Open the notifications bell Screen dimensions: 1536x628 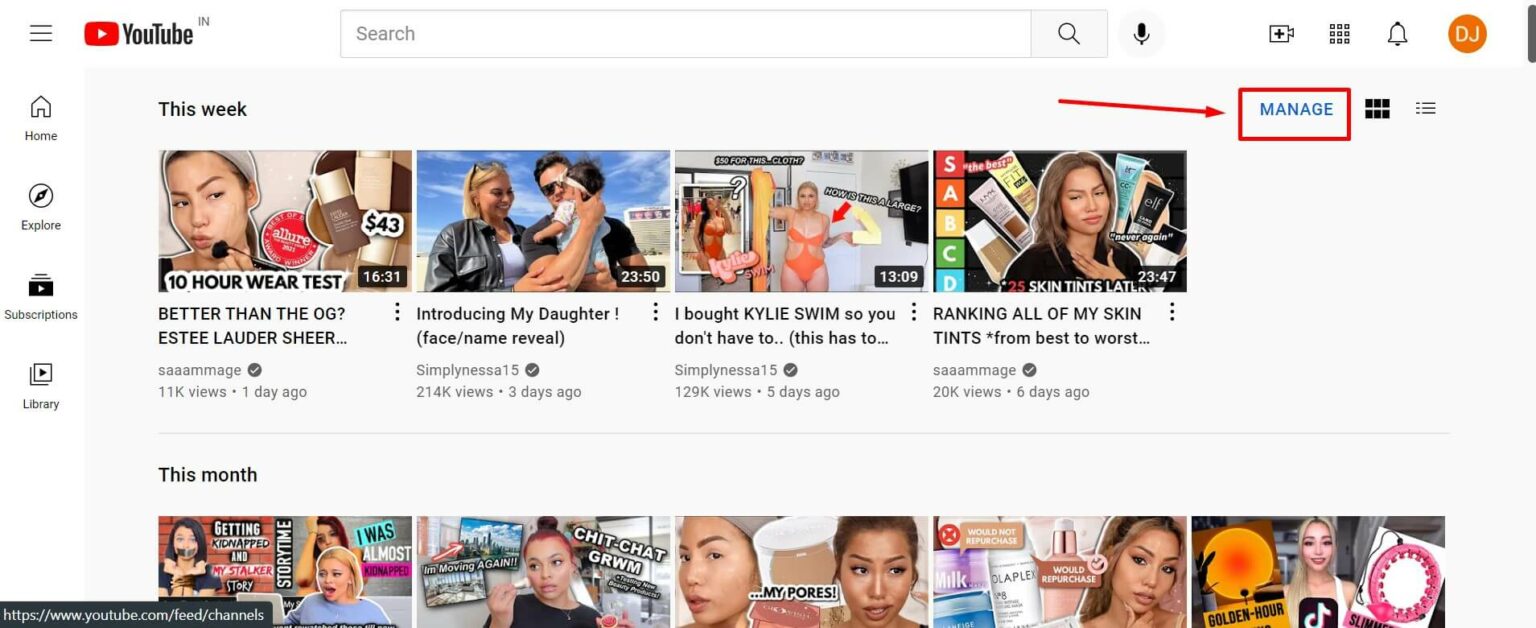1397,33
